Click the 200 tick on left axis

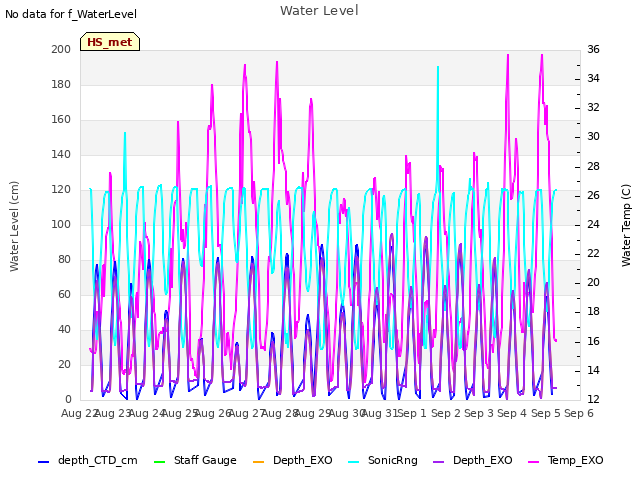click(61, 49)
